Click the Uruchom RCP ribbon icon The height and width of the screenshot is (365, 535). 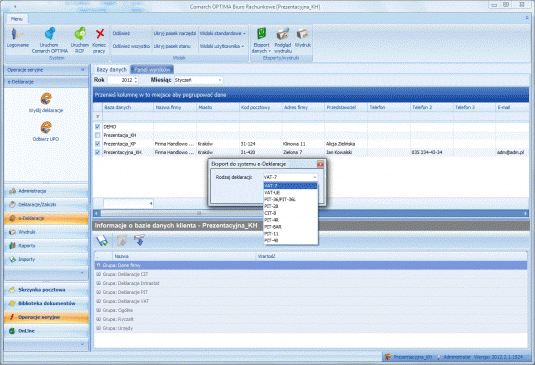coord(80,34)
